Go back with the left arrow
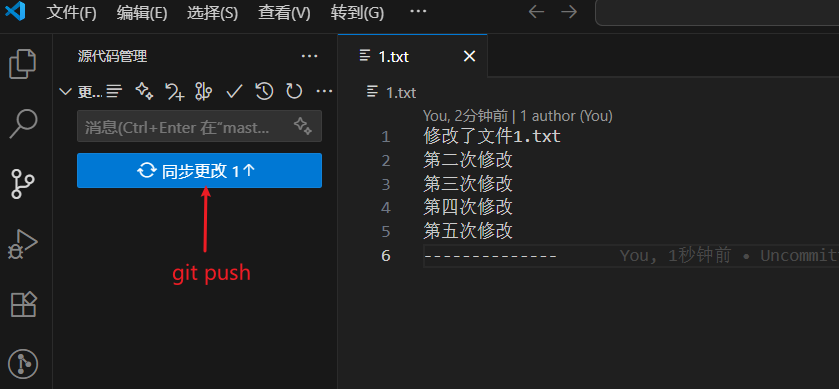Screen dimensions: 839x389 point(536,12)
